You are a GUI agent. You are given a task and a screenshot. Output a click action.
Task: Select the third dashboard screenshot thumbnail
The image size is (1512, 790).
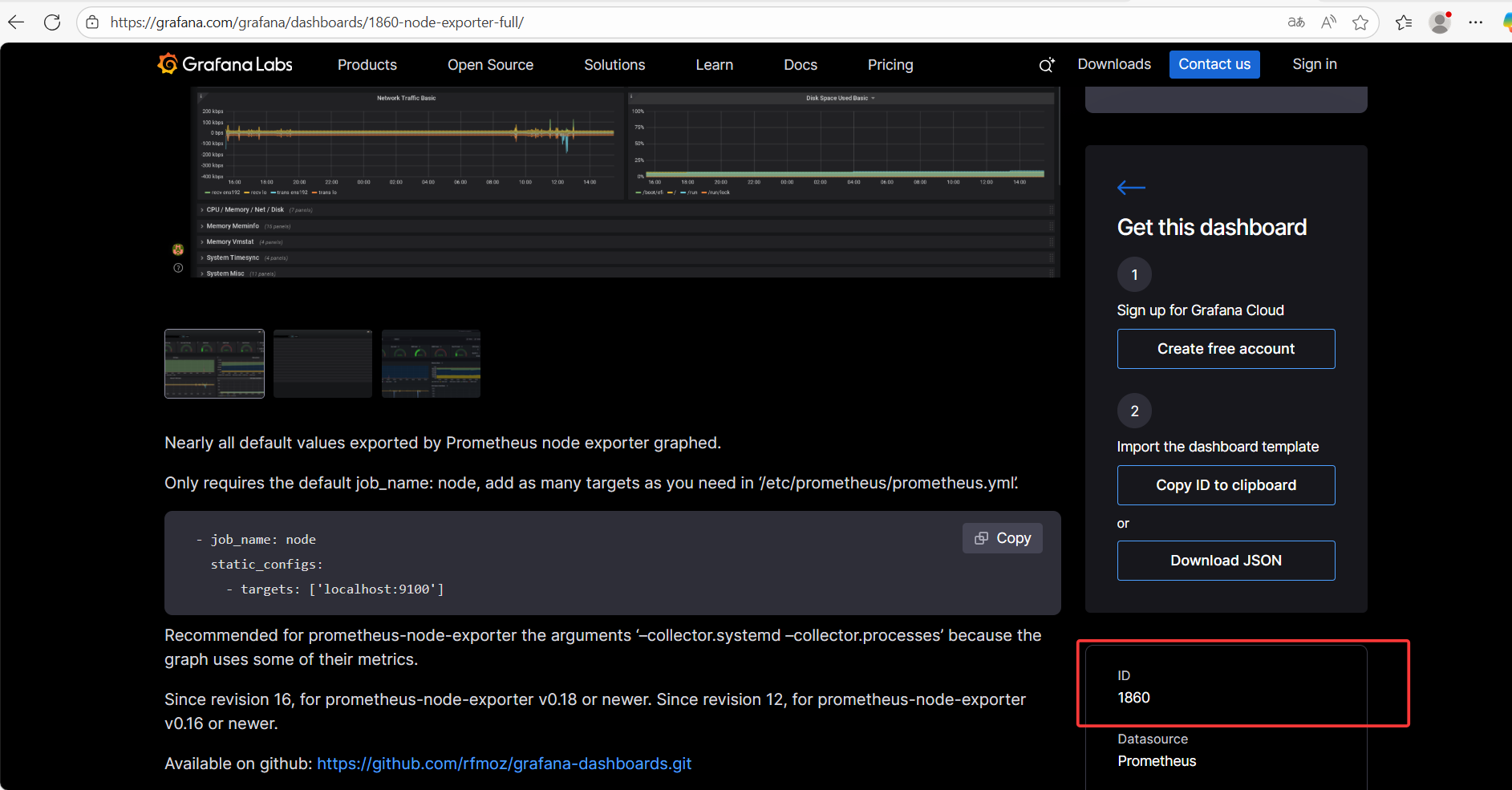[431, 363]
